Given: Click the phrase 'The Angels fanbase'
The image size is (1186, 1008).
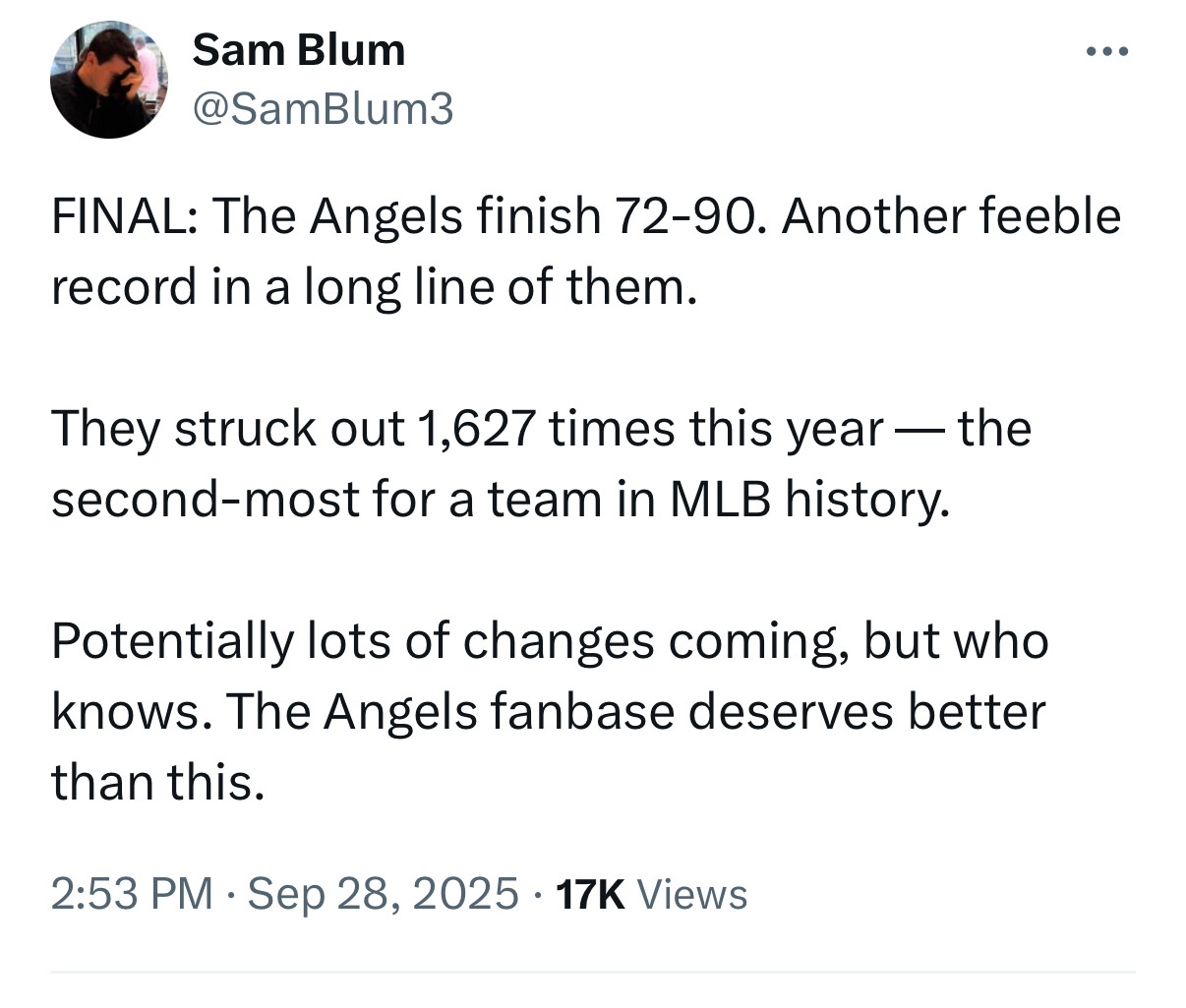Looking at the screenshot, I should tap(450, 712).
